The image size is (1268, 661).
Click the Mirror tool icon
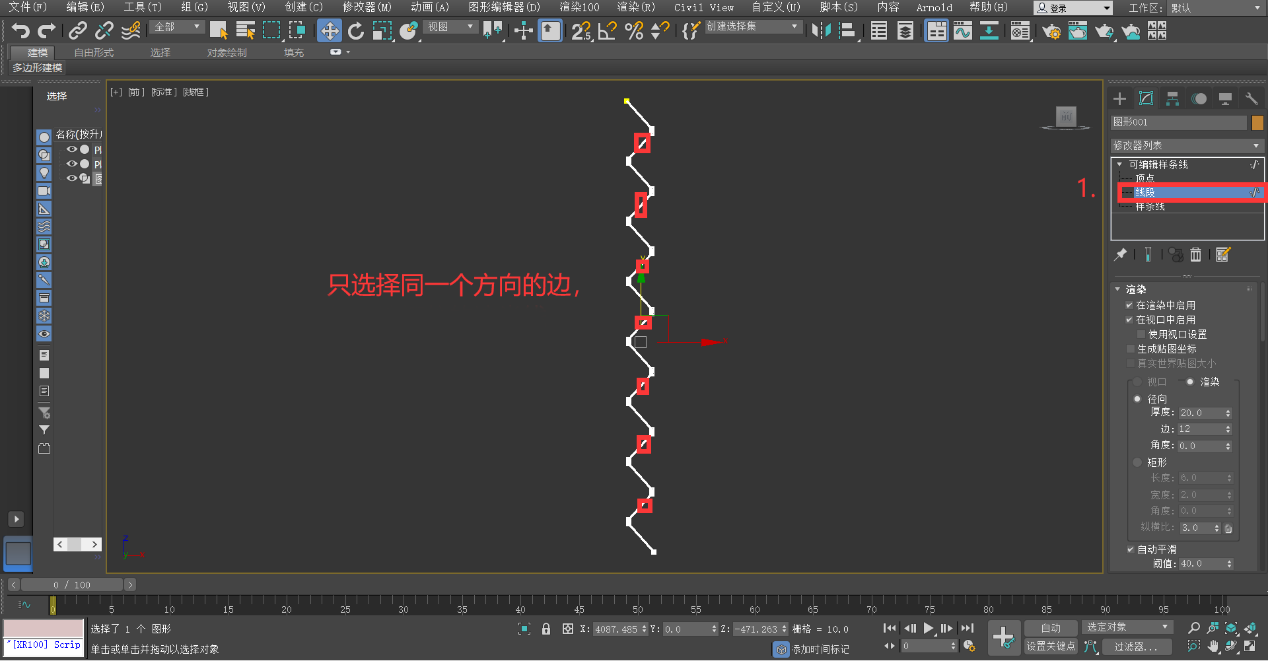tap(821, 30)
